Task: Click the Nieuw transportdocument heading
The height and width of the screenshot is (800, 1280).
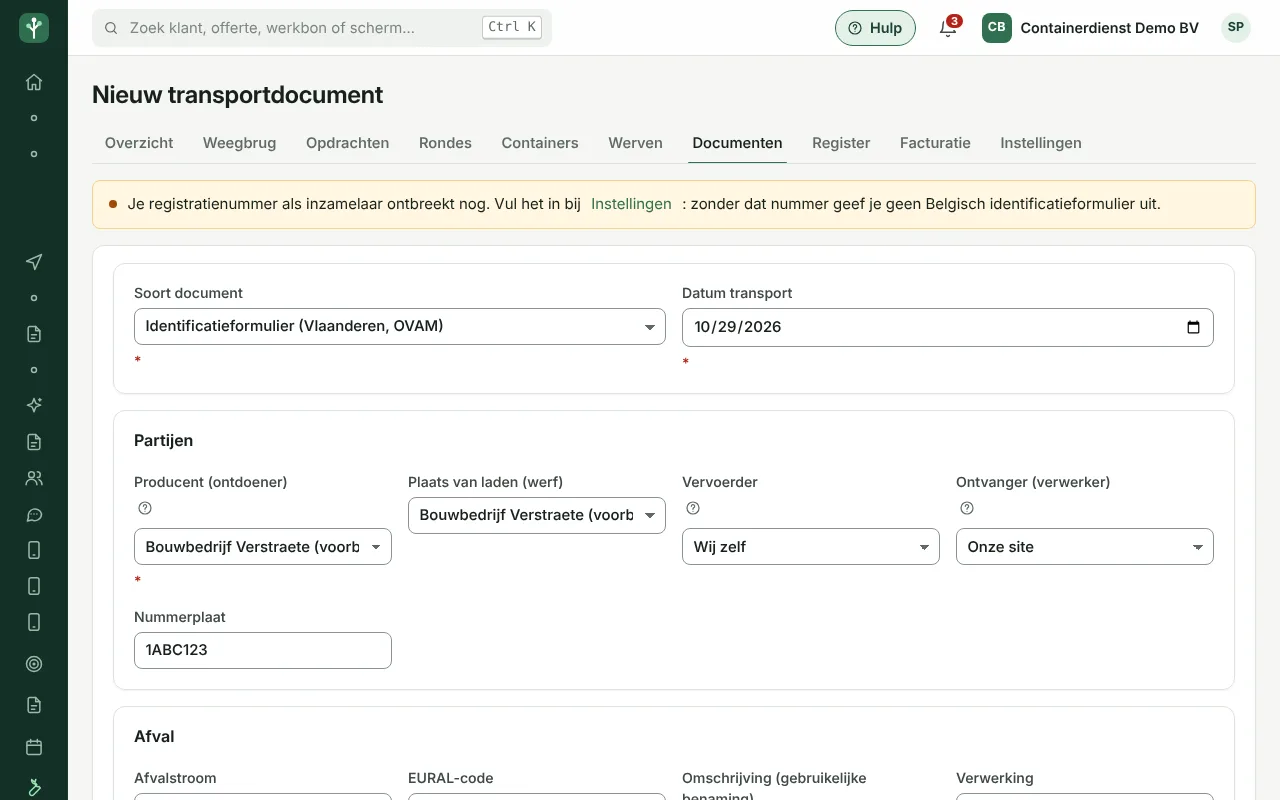Action: click(x=237, y=95)
